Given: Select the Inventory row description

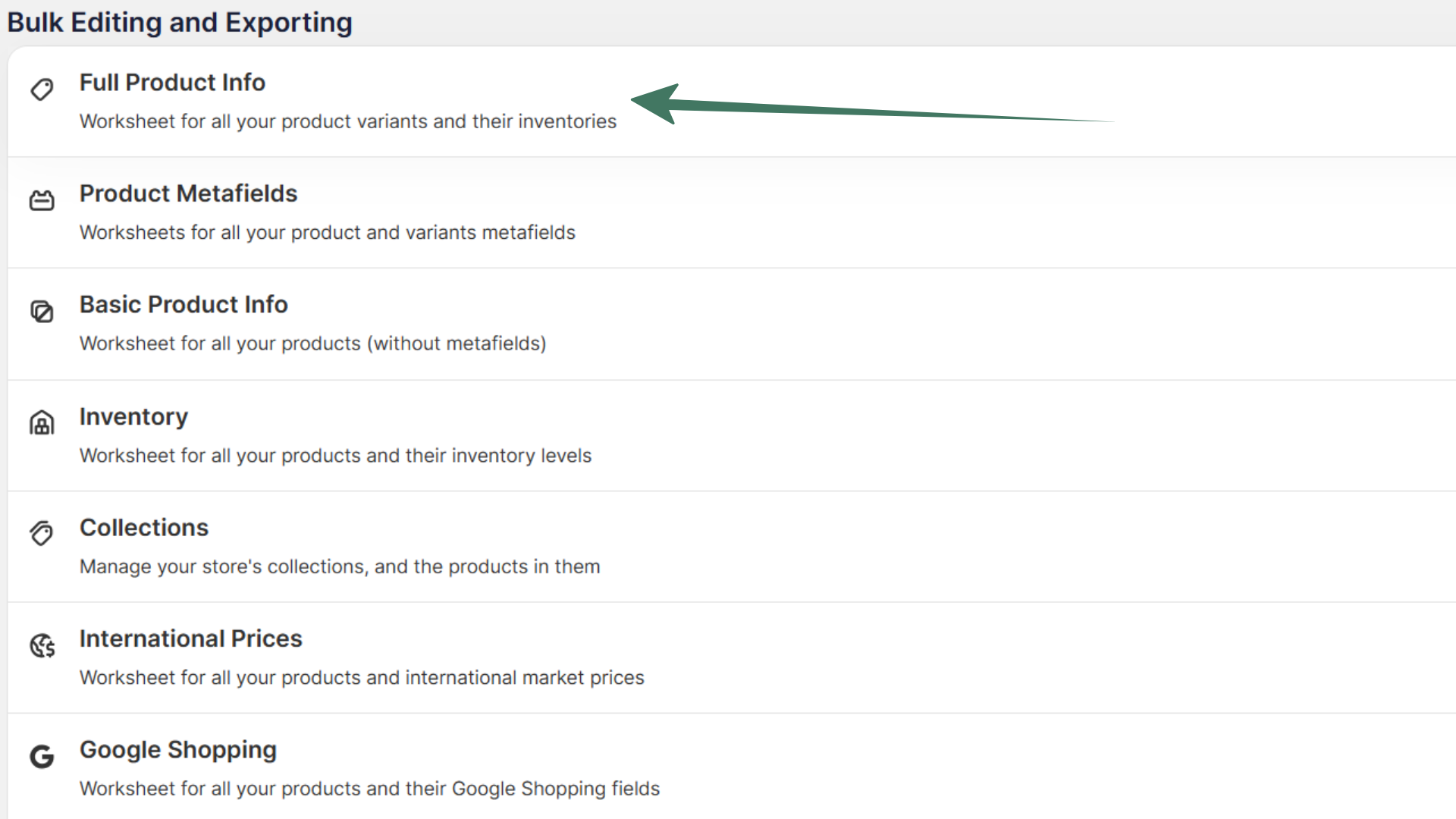Looking at the screenshot, I should pyautogui.click(x=335, y=455).
